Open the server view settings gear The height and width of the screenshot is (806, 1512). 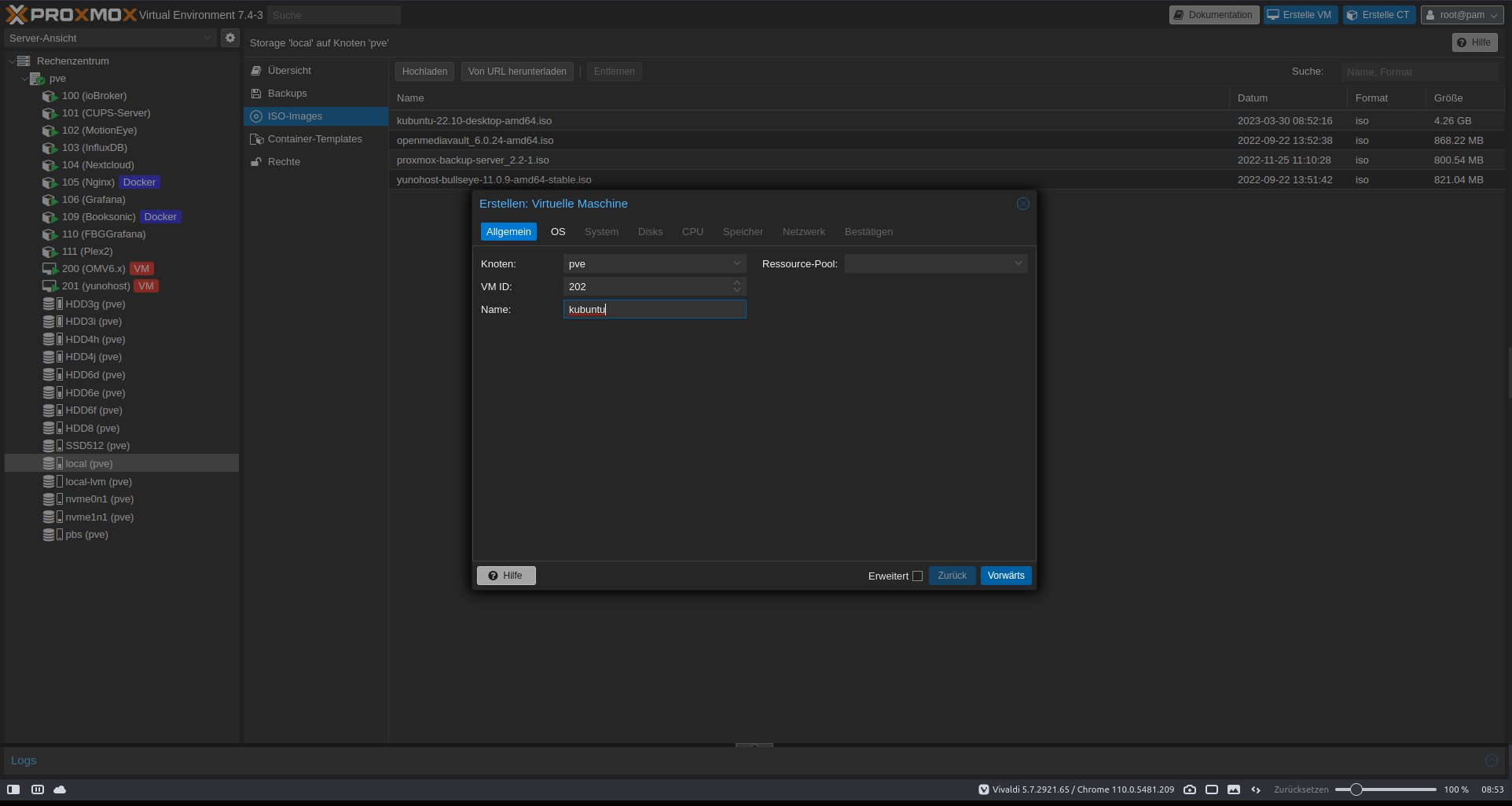tap(229, 38)
